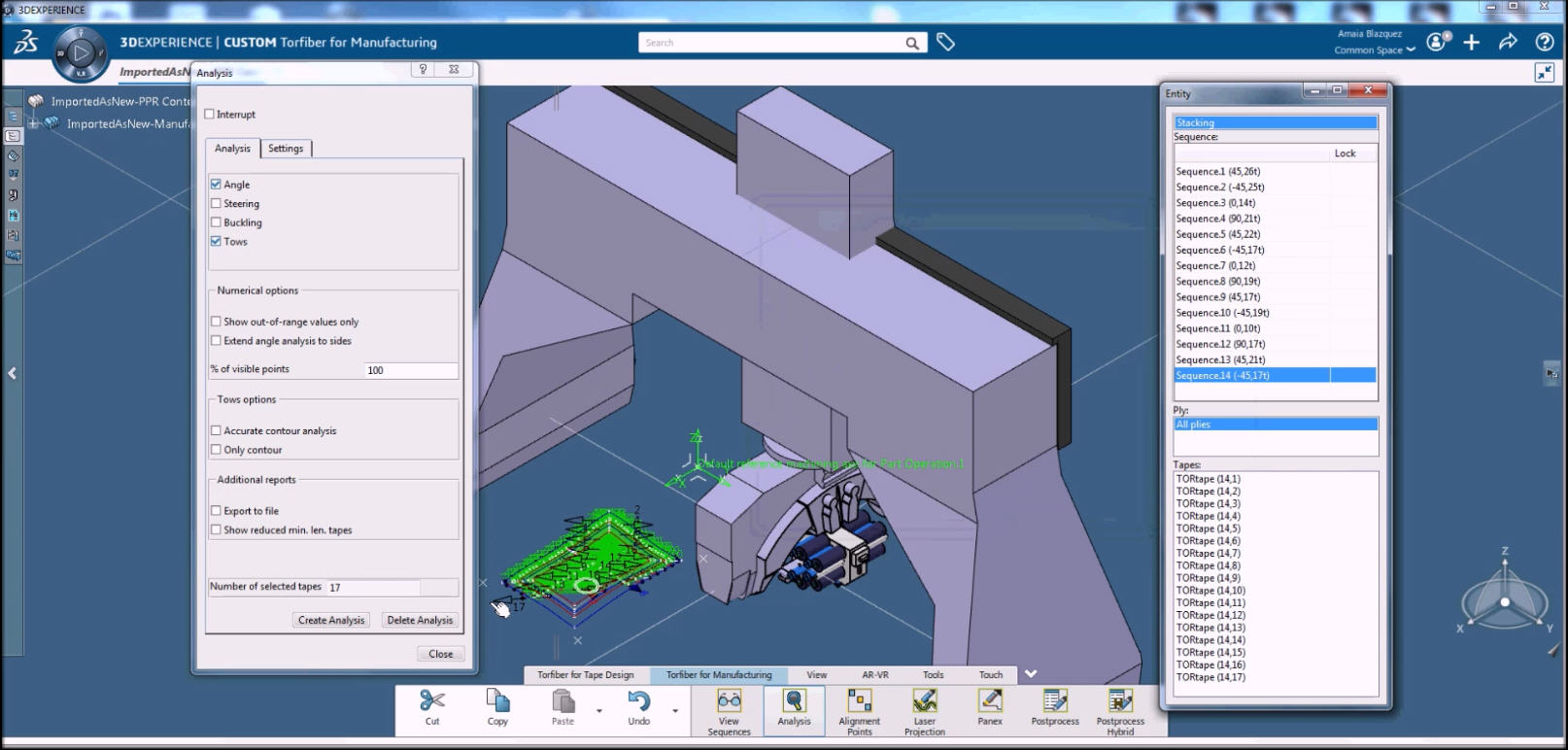Screen dimensions: 1568x750
Task: Open the user profile icon
Action: coord(1438,42)
